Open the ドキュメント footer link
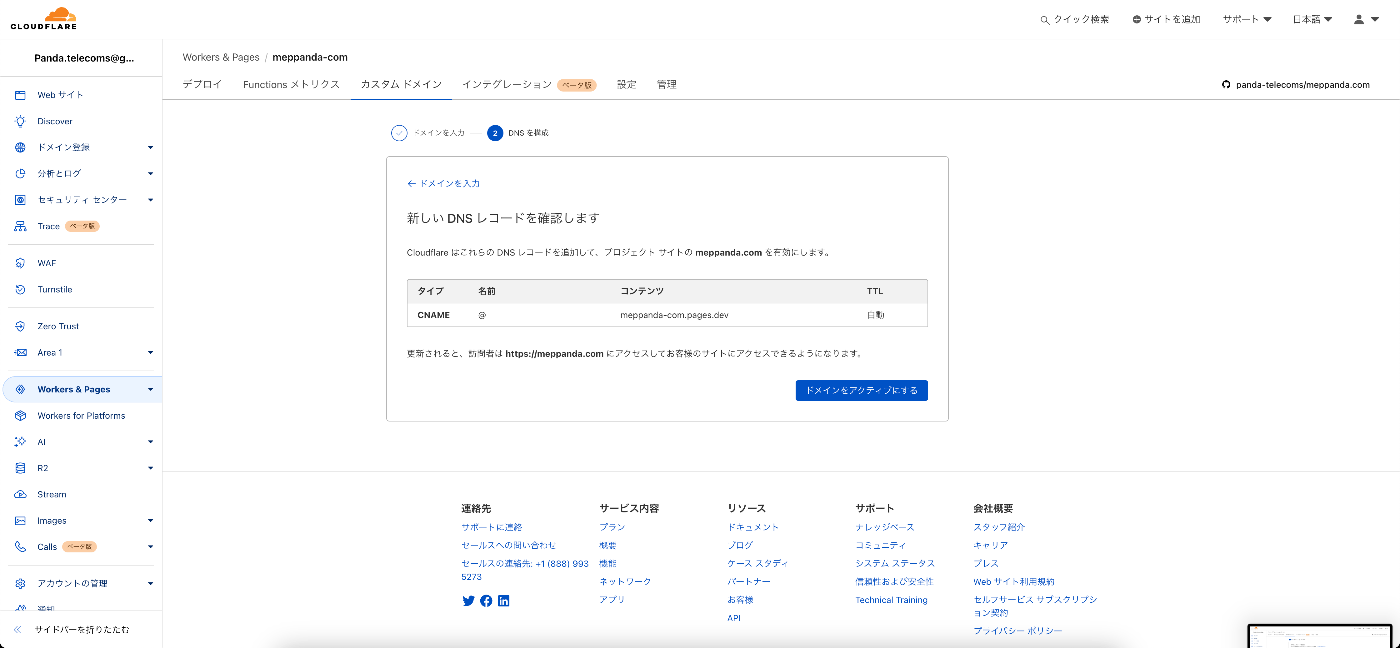Viewport: 1400px width, 648px height. point(753,527)
